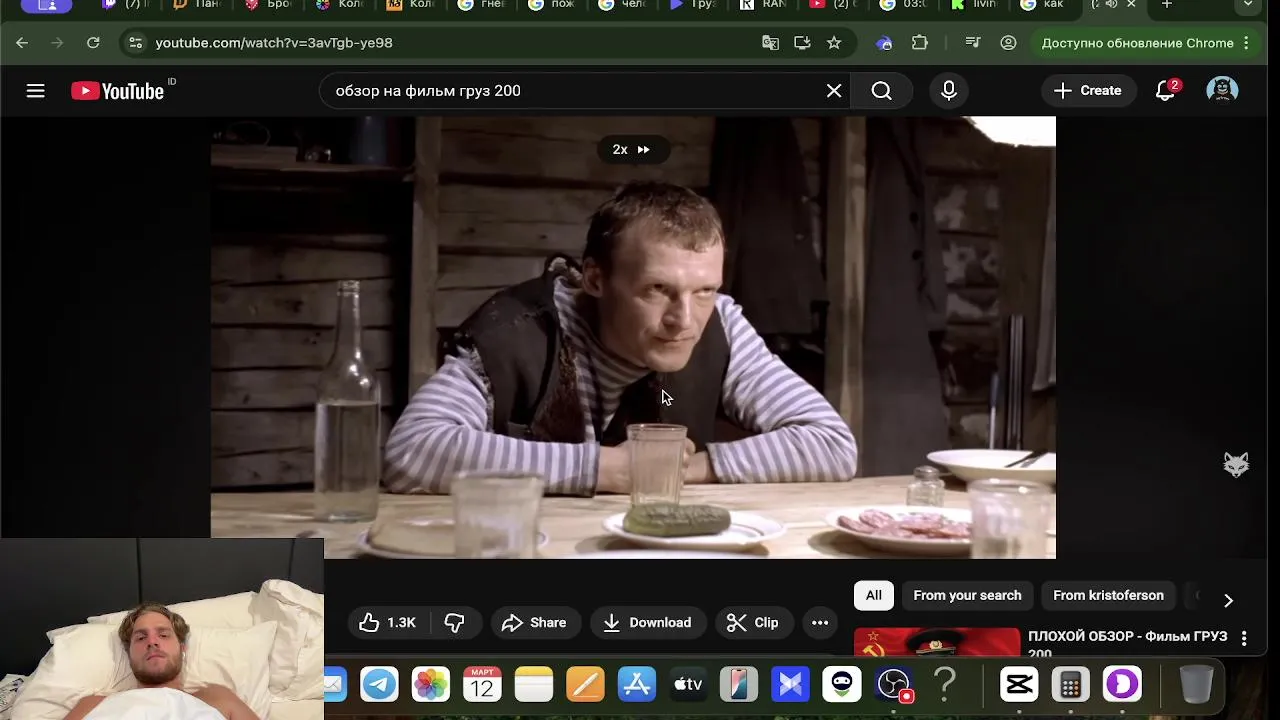Open Apple TV from the Dock
Viewport: 1280px width, 720px height.
(688, 685)
